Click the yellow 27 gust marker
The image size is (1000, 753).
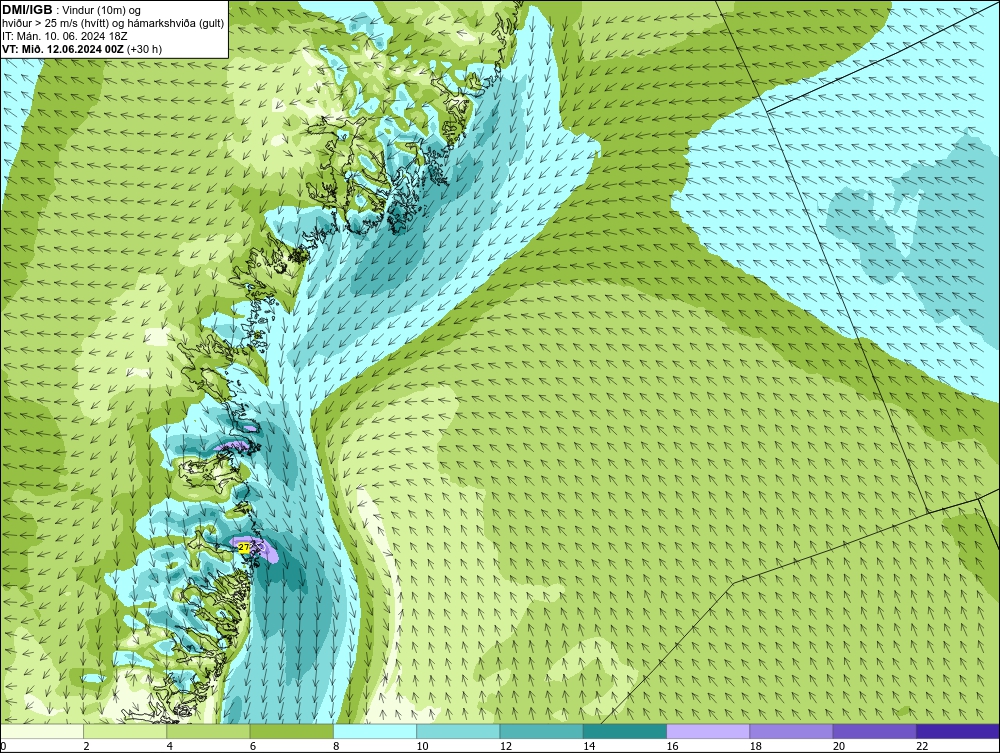[x=244, y=547]
